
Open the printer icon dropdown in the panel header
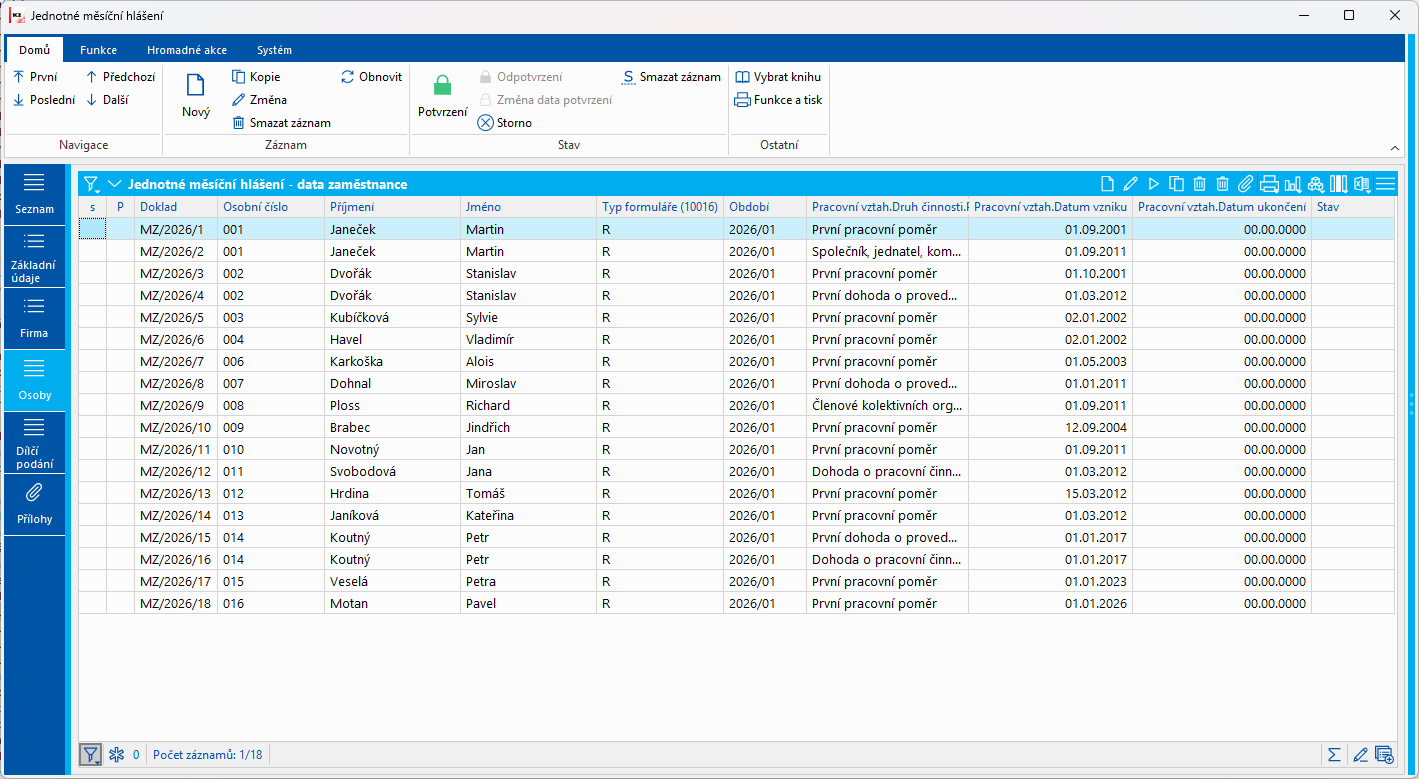[1269, 184]
